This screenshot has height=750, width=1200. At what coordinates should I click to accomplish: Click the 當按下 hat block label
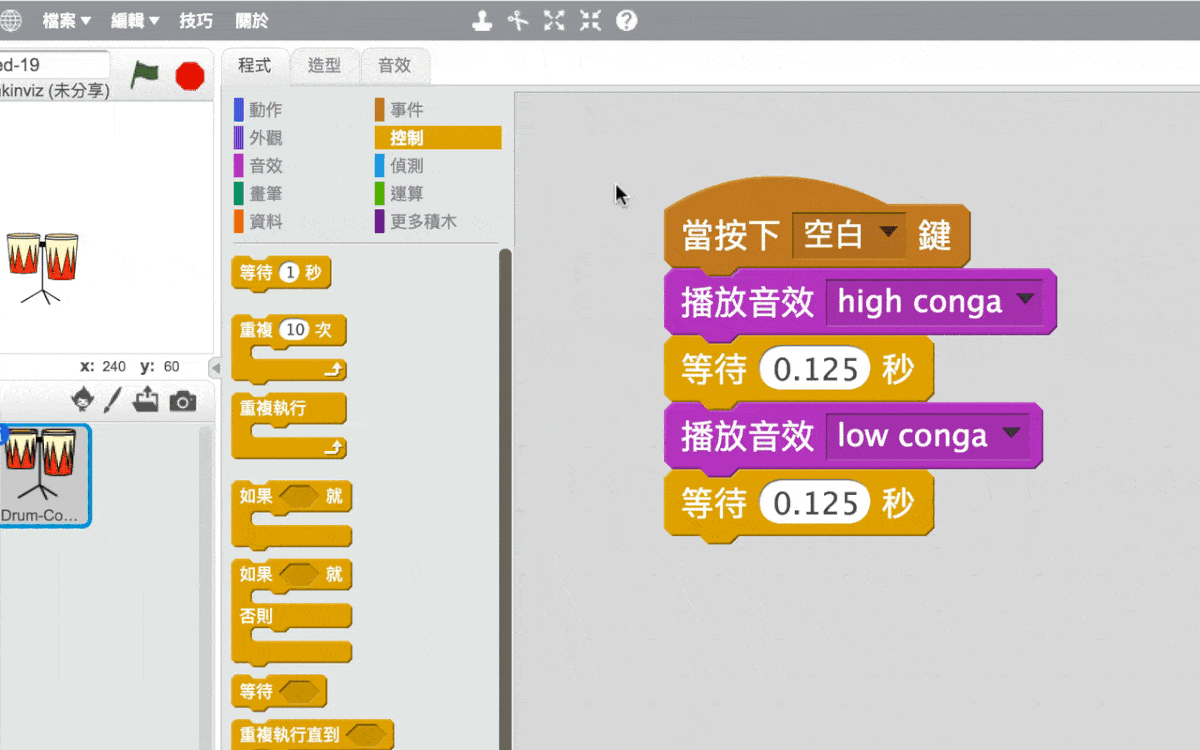point(730,235)
